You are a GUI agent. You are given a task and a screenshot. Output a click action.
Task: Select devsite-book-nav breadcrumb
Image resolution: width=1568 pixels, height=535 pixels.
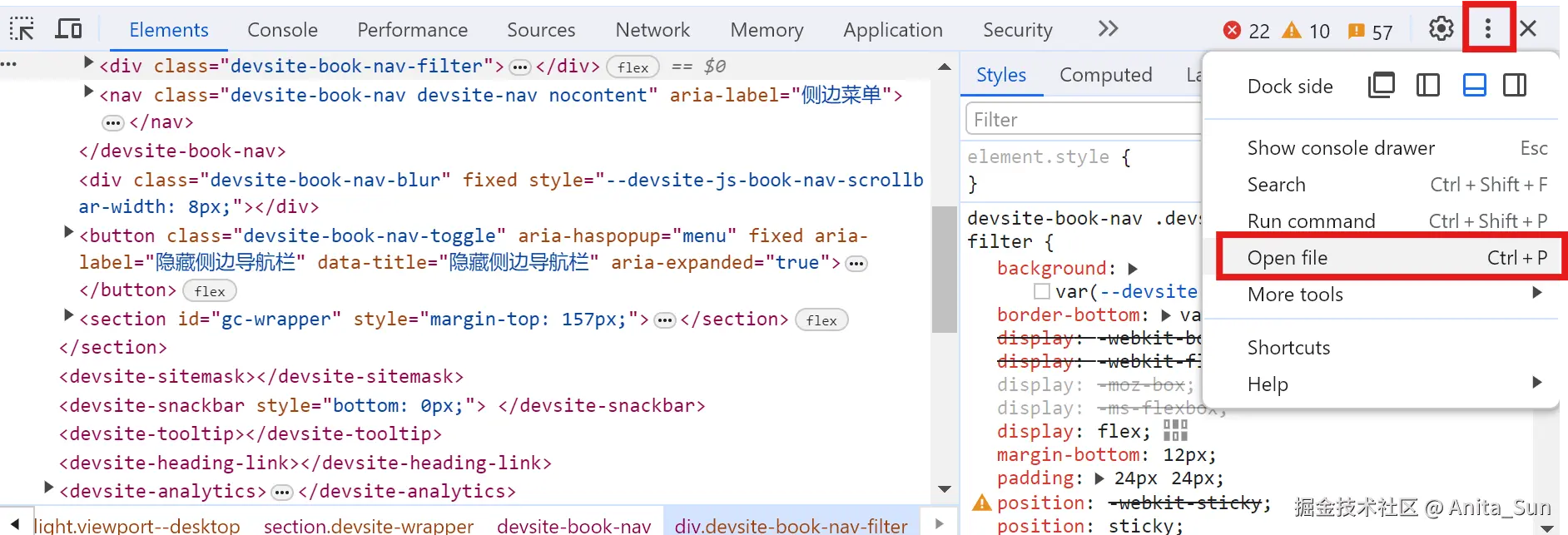coord(574,524)
